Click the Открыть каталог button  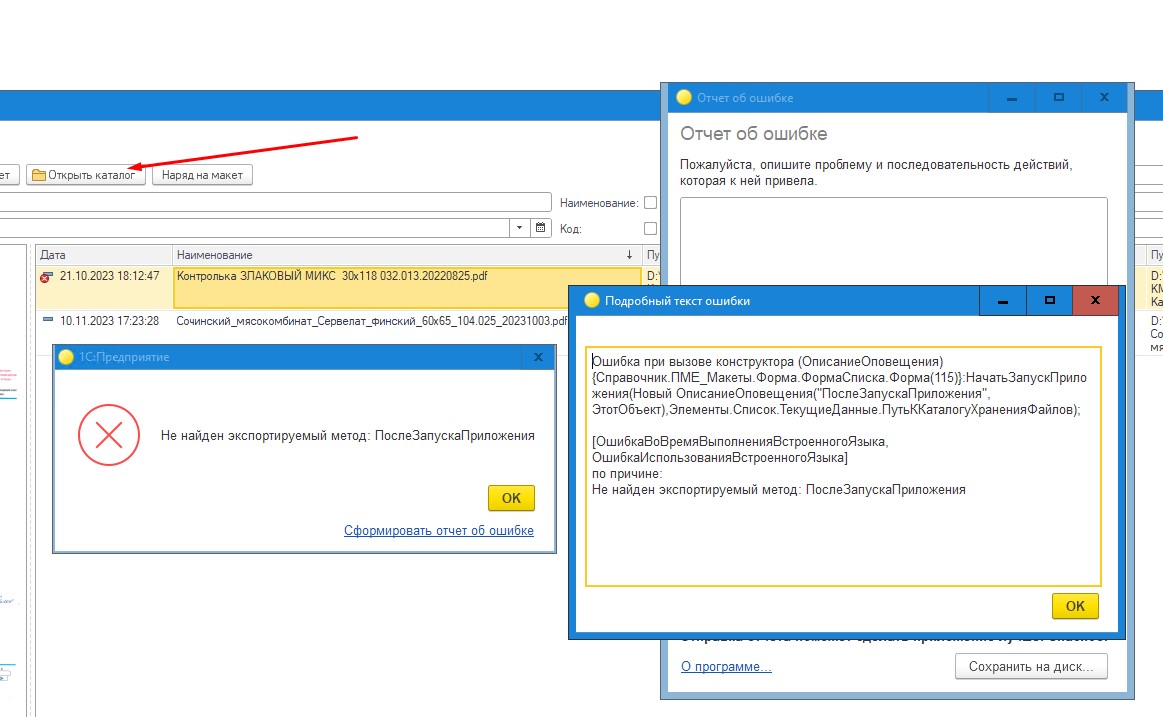tap(85, 175)
